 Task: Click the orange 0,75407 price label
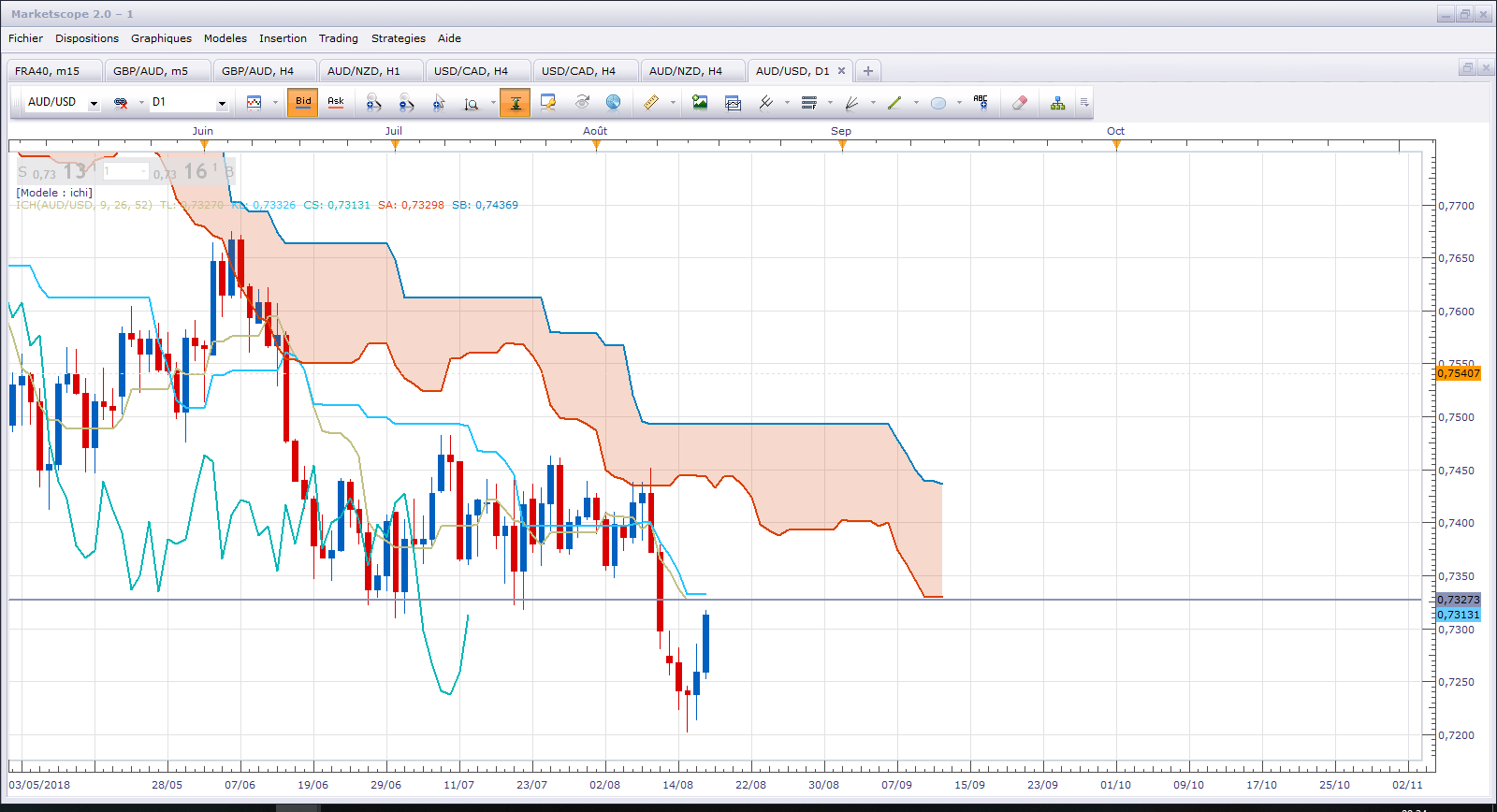(x=1459, y=373)
